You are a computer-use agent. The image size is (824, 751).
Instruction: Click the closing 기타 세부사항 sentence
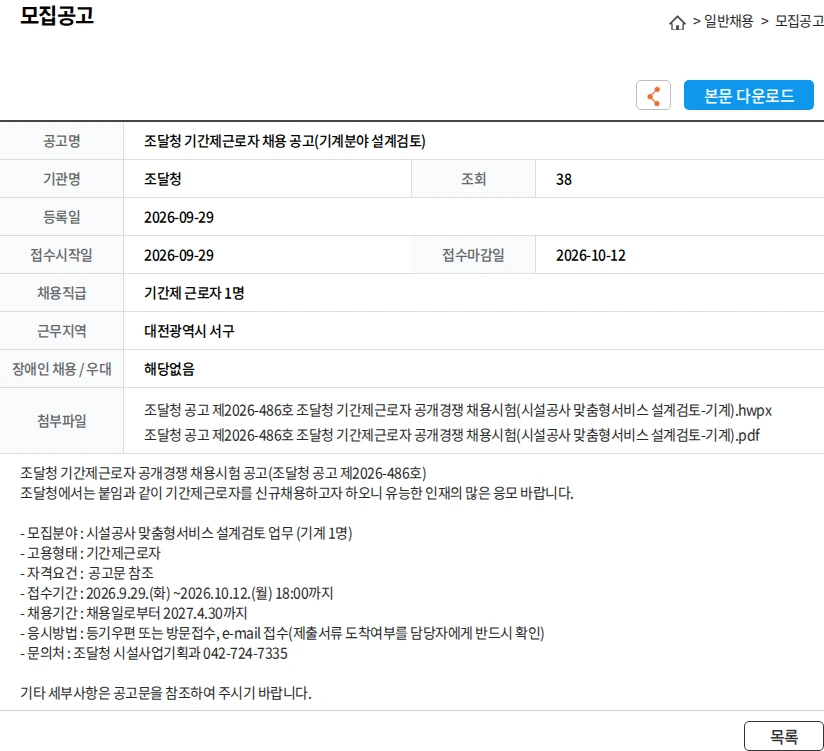click(x=166, y=693)
